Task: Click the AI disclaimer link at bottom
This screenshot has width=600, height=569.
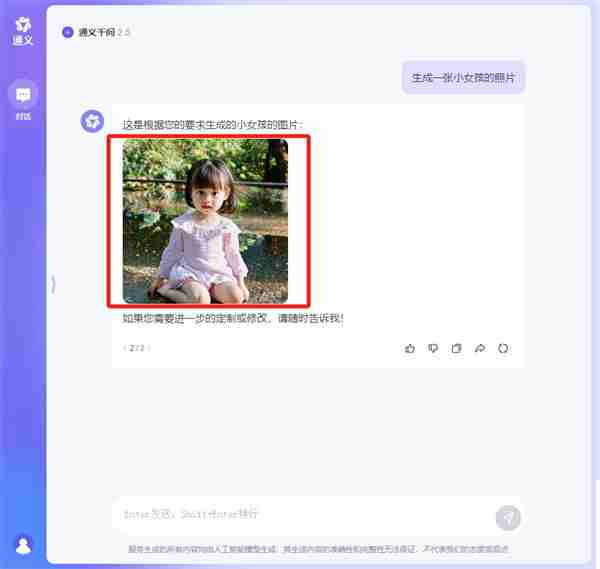Action: (318, 549)
